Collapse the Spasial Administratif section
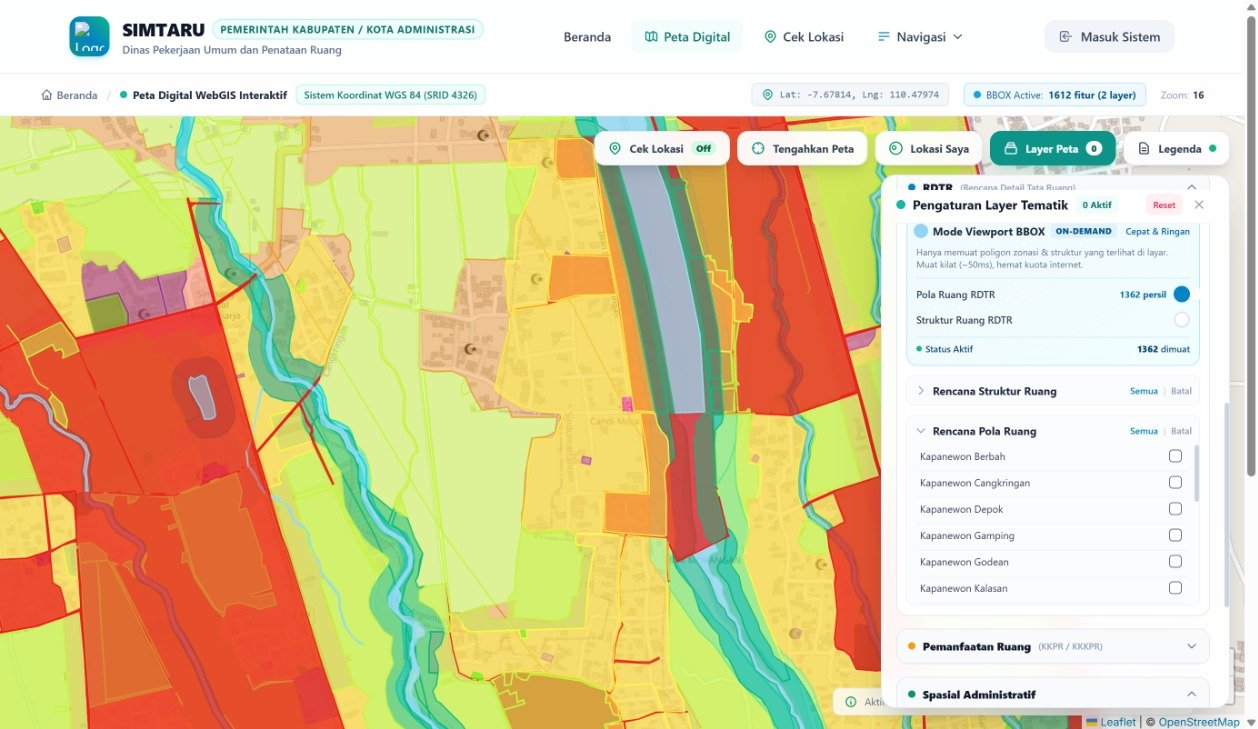 click(x=1191, y=694)
